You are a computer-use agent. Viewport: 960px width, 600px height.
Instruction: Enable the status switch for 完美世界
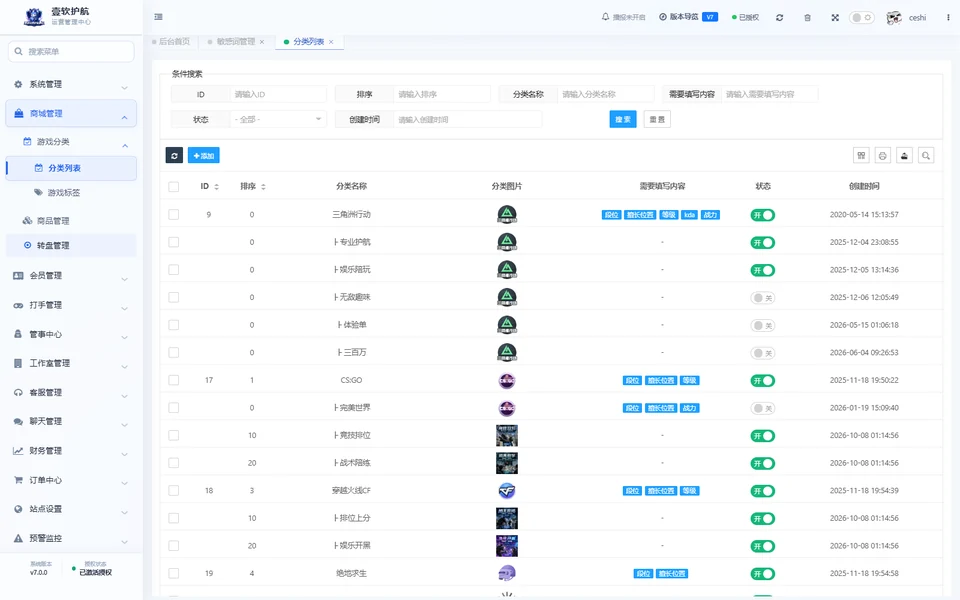click(763, 408)
